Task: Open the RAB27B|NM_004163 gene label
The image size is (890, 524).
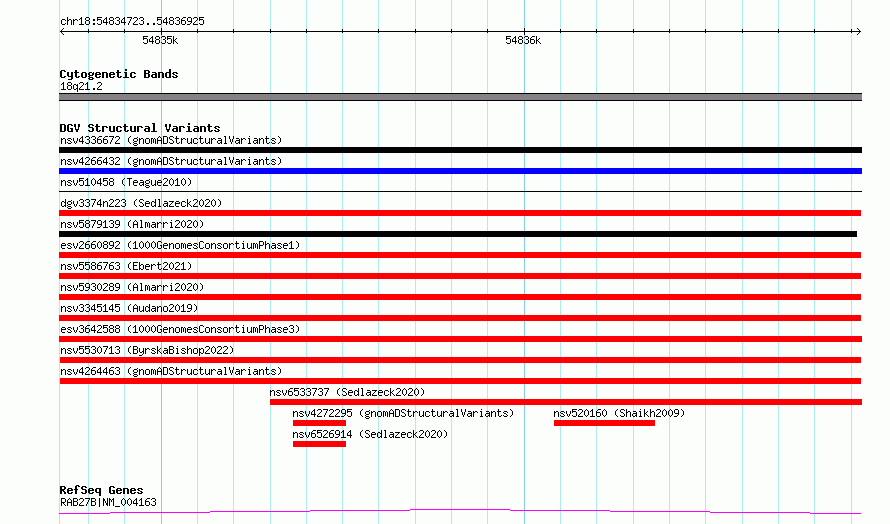Action: pyautogui.click(x=108, y=502)
